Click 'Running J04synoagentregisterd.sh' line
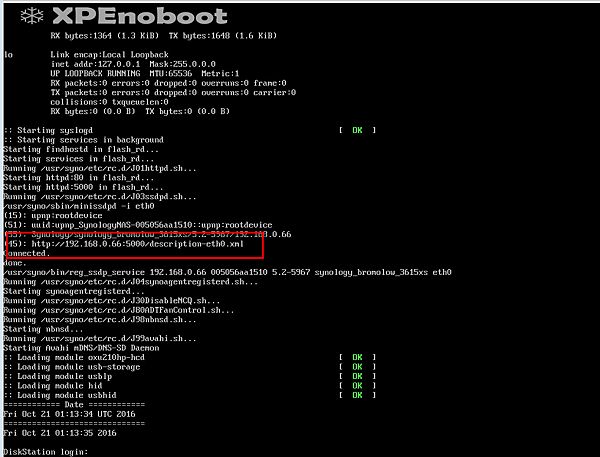The height and width of the screenshot is (457, 600). point(130,282)
